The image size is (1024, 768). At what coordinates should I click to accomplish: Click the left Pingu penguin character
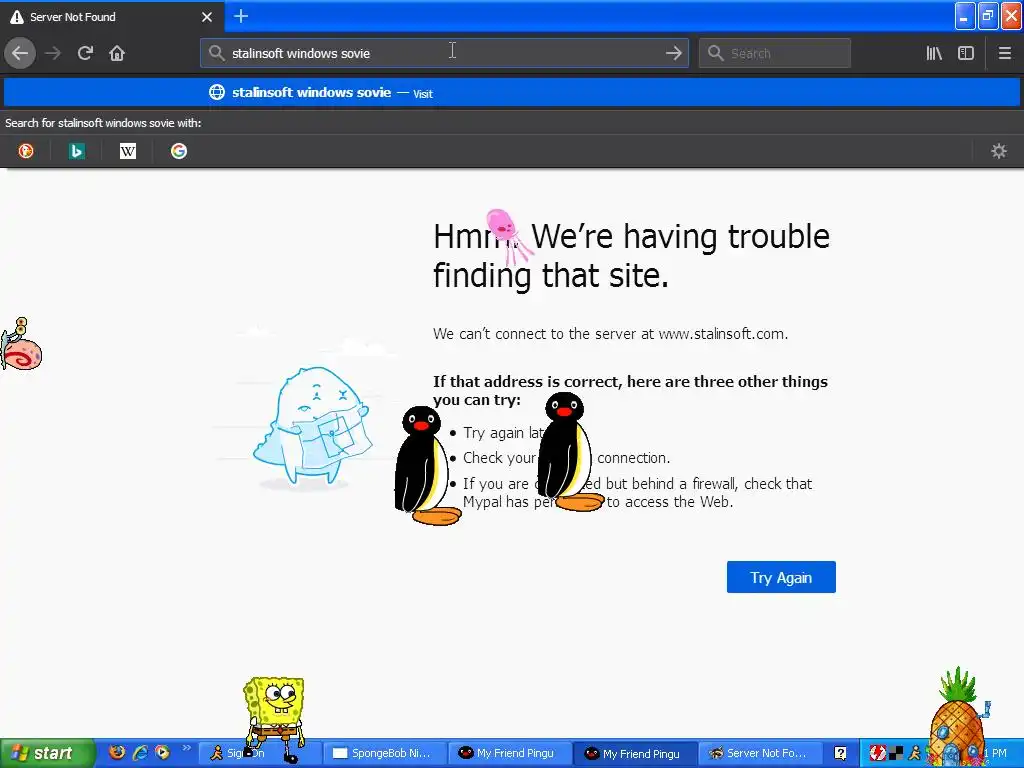pos(426,465)
